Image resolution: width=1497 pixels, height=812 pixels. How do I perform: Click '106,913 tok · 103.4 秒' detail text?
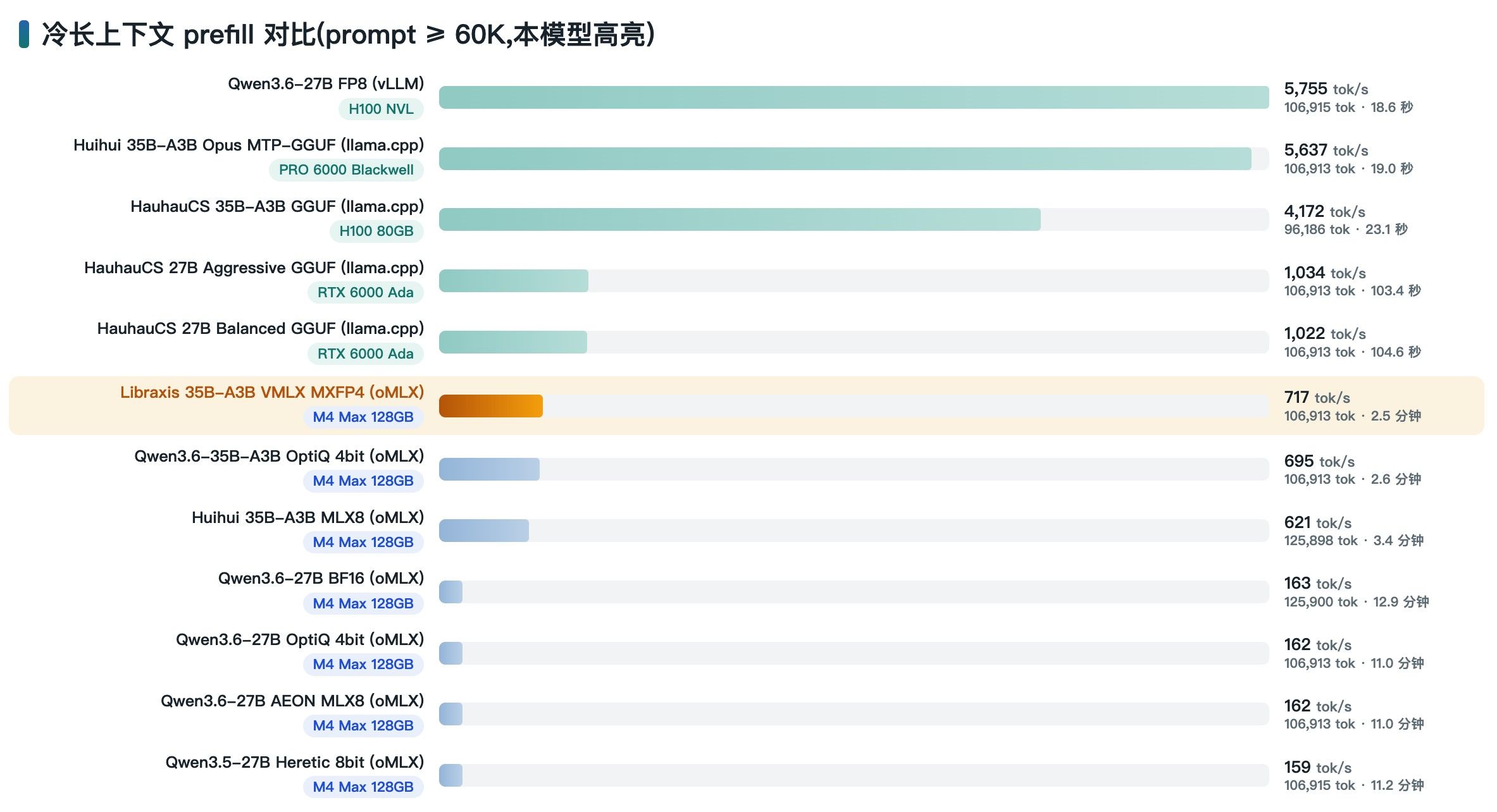pos(1352,291)
